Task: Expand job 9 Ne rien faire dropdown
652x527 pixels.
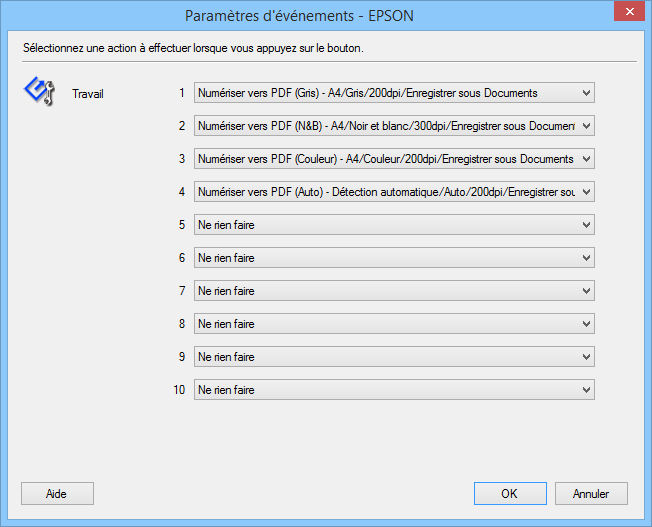Action: [x=394, y=357]
